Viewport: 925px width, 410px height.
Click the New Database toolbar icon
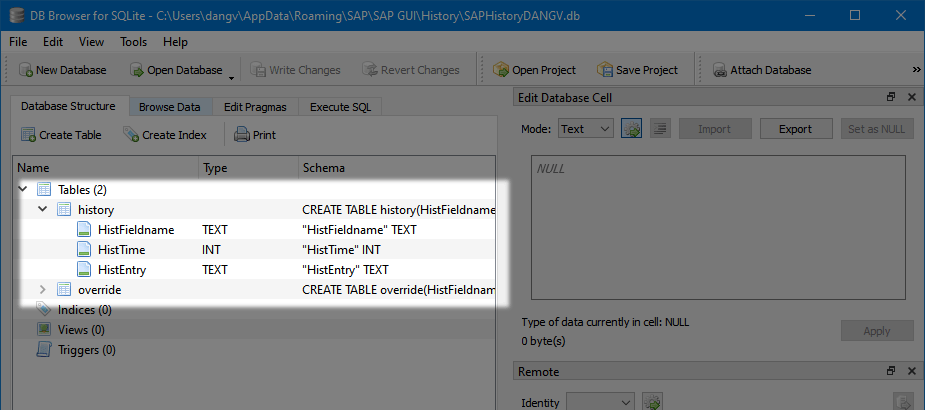point(25,70)
